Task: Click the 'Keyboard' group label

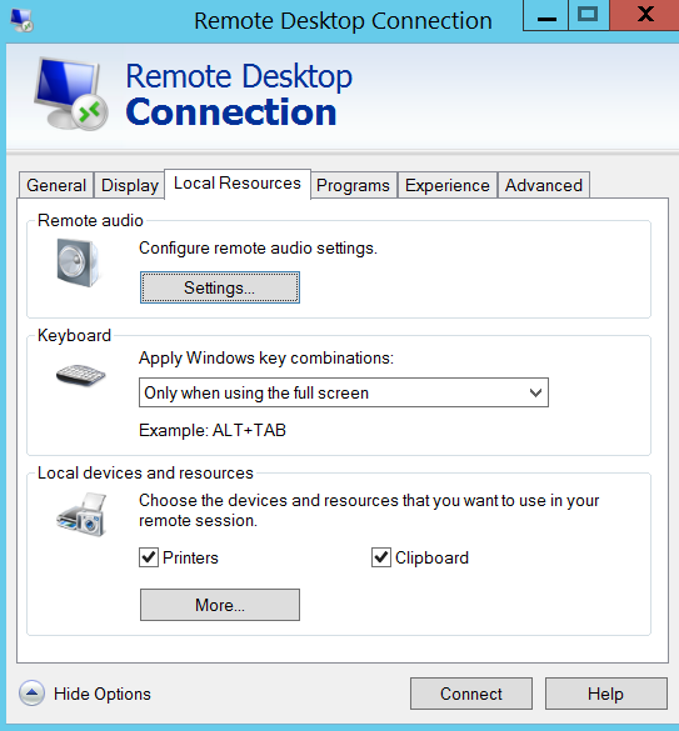Action: click(x=74, y=335)
